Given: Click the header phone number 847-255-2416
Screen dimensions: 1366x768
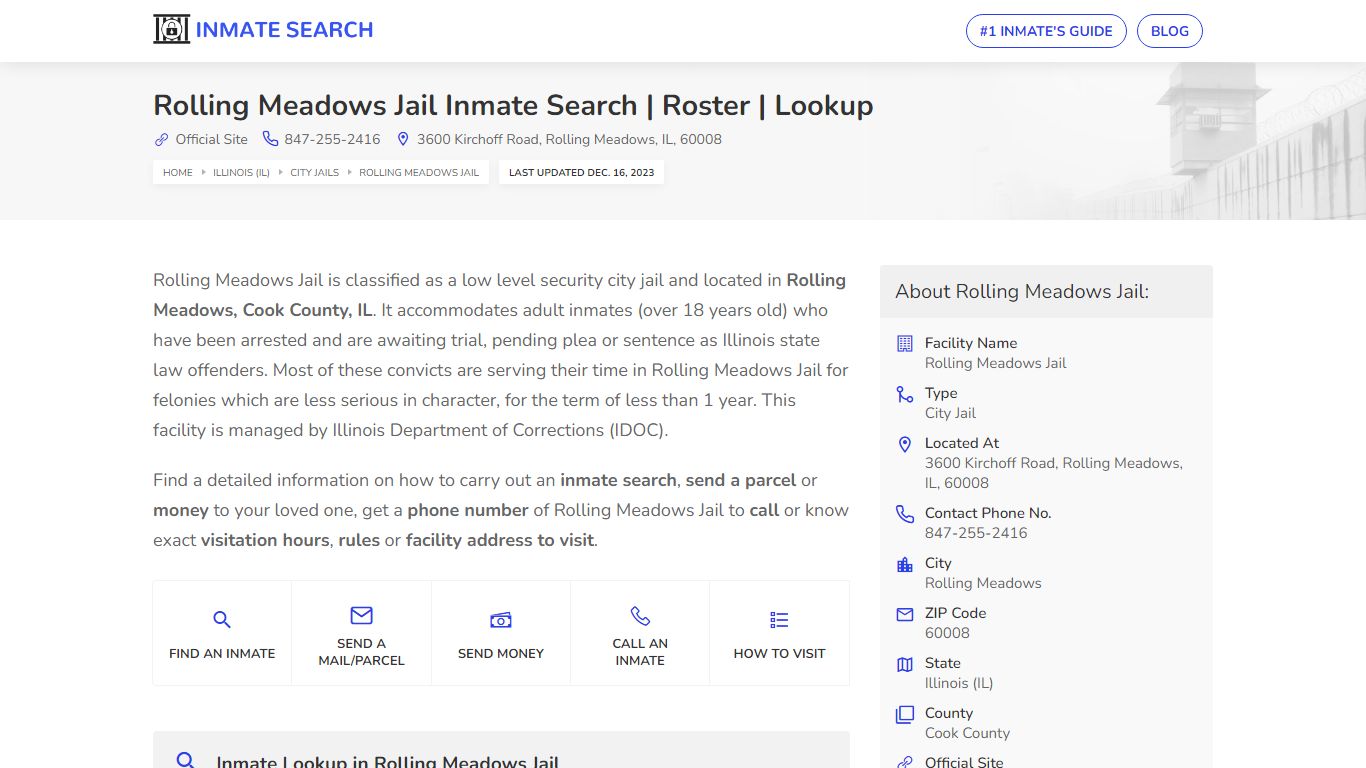Looking at the screenshot, I should 332,139.
